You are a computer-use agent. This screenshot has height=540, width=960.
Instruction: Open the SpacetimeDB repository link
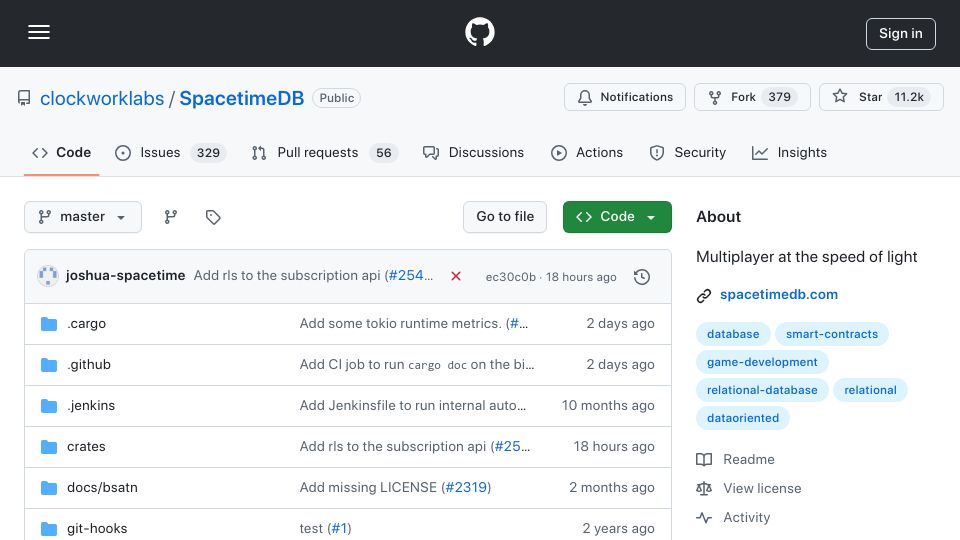241,99
